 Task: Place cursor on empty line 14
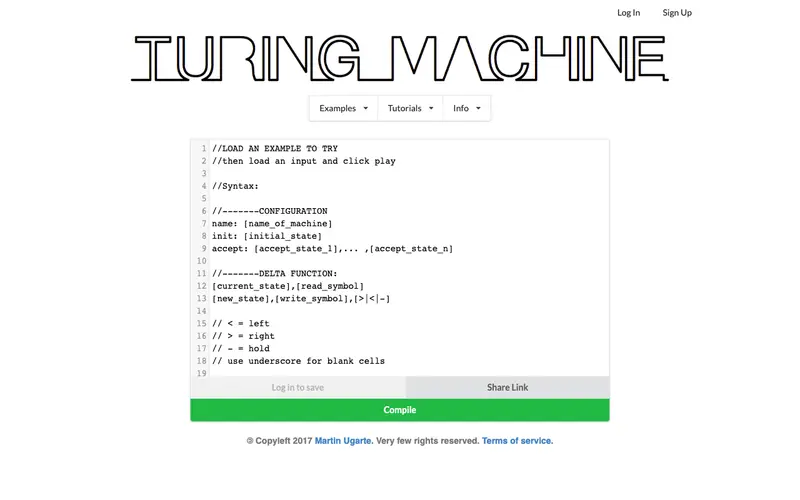[408, 311]
